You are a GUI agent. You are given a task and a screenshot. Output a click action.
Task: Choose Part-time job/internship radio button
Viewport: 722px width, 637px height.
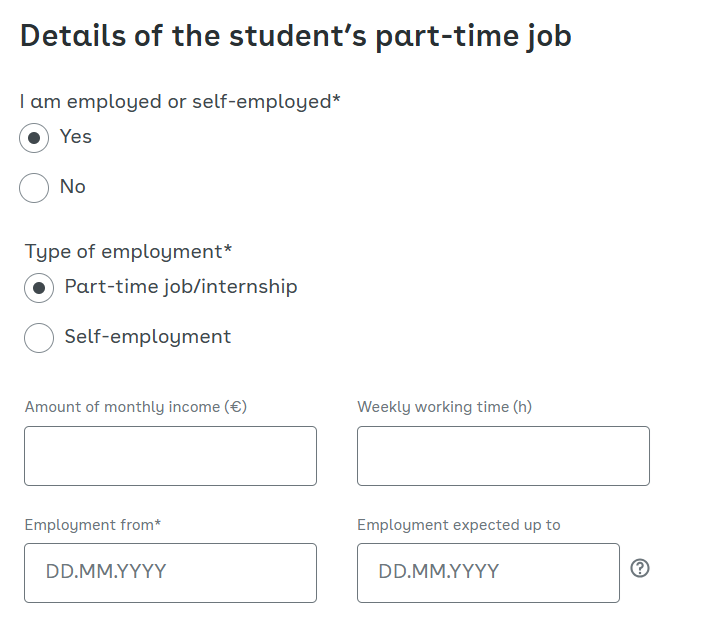pyautogui.click(x=39, y=288)
